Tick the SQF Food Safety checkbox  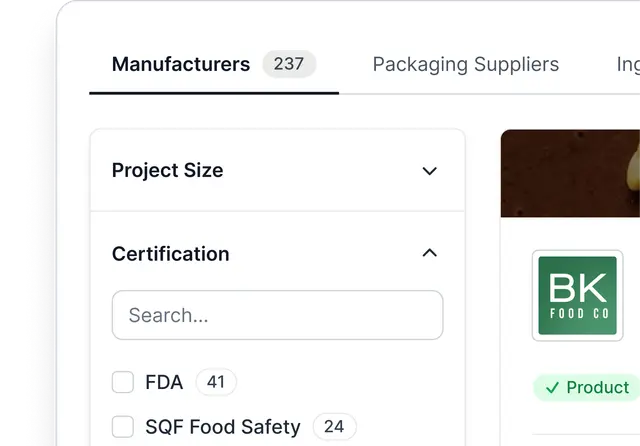(x=123, y=427)
